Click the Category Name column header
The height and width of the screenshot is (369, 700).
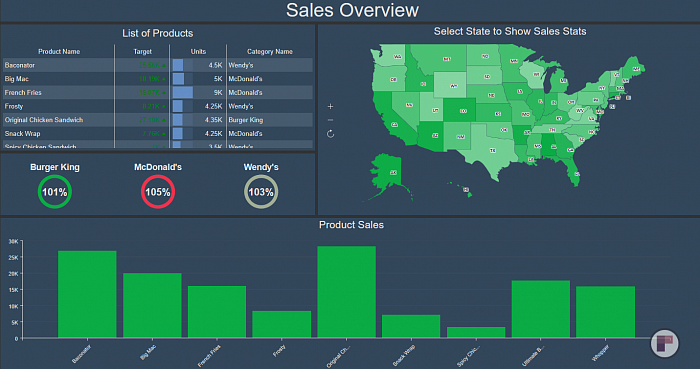[270, 52]
